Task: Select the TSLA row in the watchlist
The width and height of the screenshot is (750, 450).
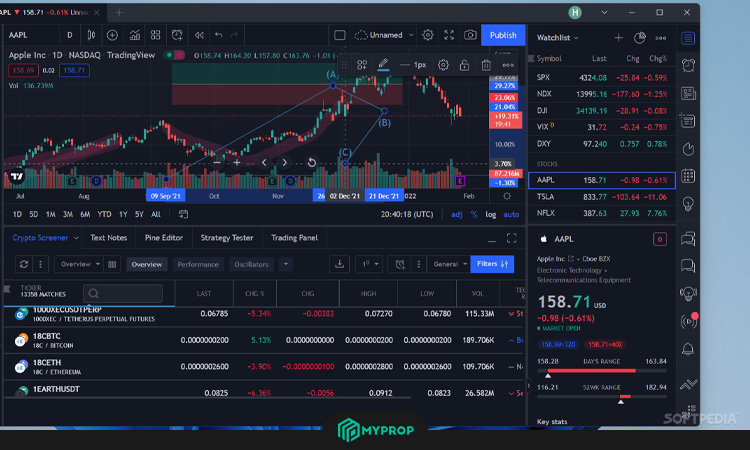Action: (602, 197)
